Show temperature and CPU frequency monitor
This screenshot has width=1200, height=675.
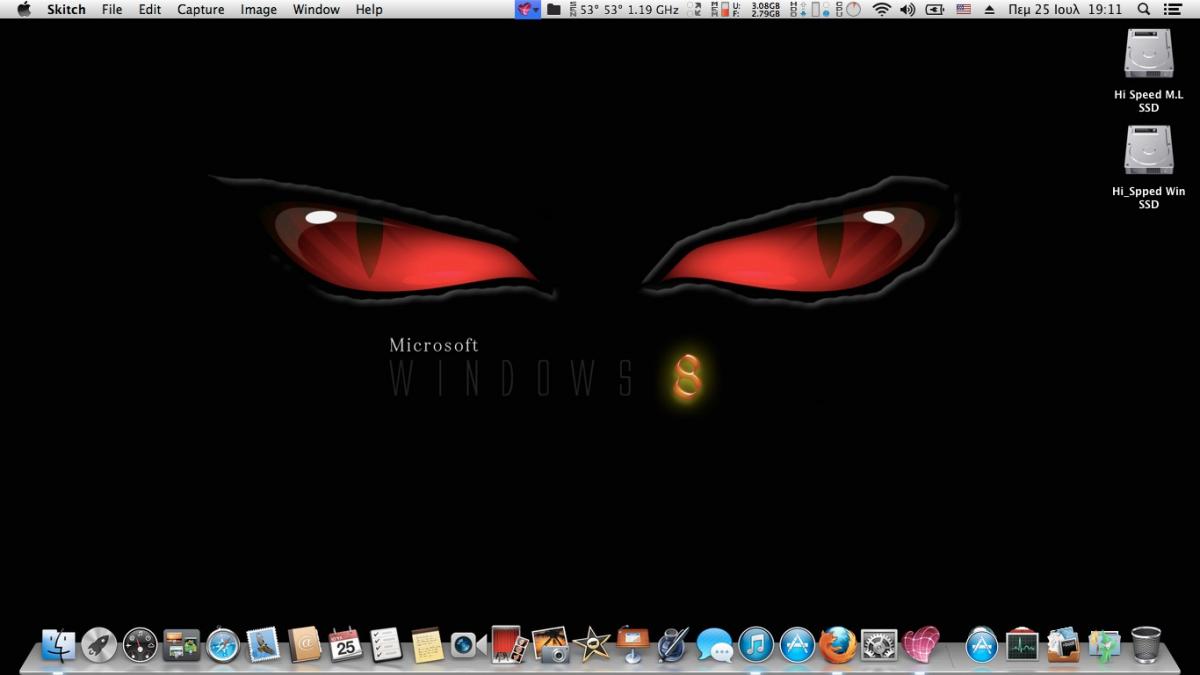623,9
